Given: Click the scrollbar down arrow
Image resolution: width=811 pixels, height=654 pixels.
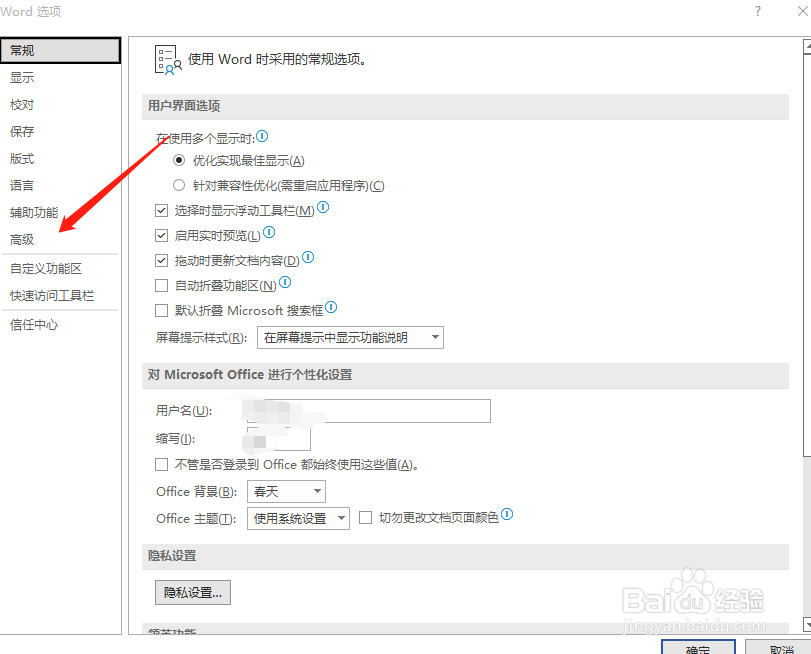Looking at the screenshot, I should pyautogui.click(x=807, y=625).
